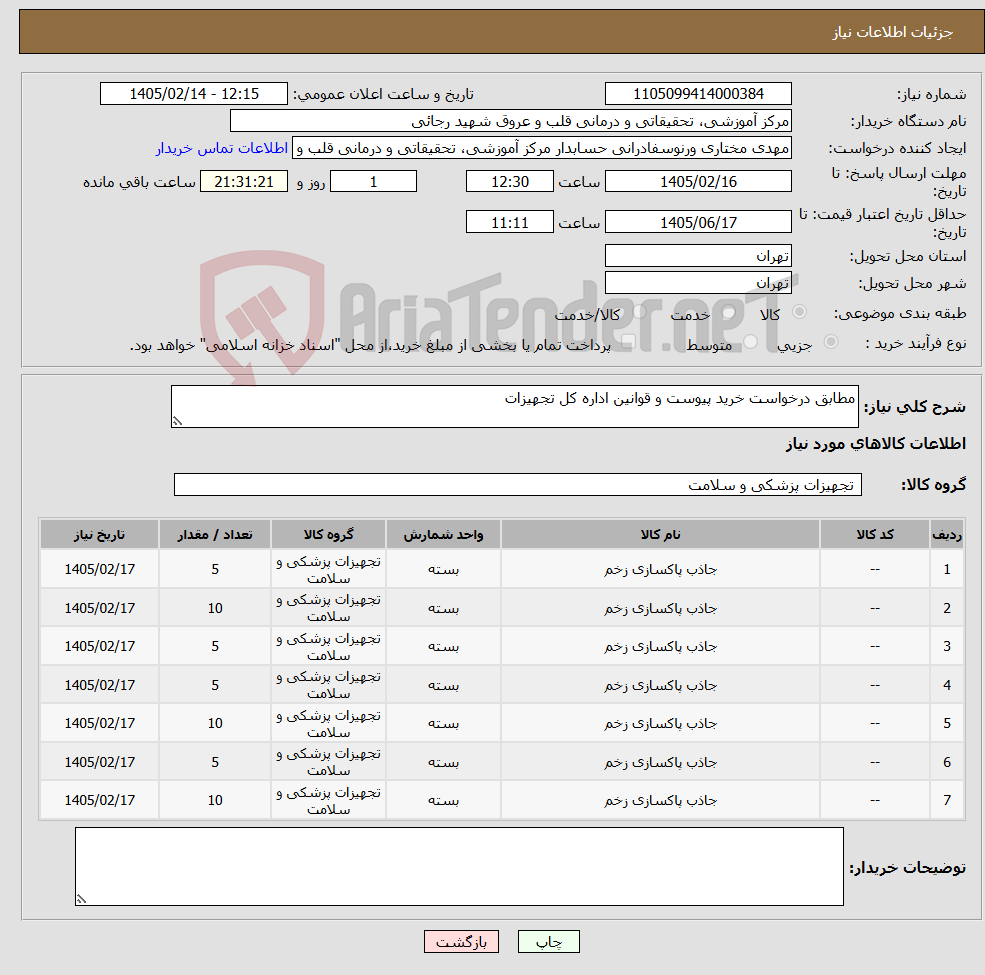Click the deadline time field 12:30

coord(509,182)
